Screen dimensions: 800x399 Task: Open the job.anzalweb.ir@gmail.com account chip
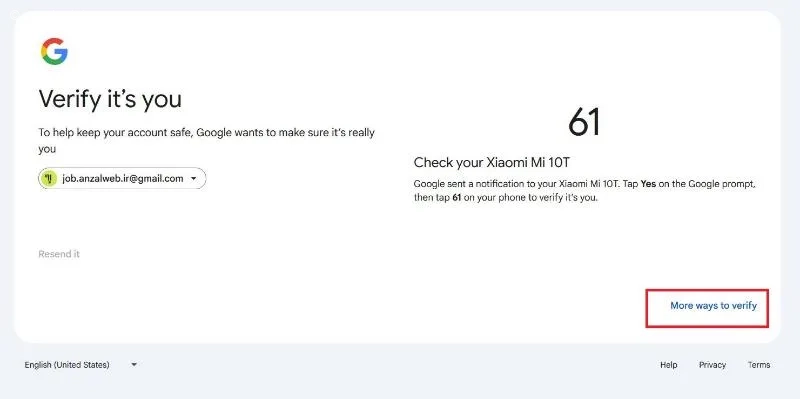[x=122, y=179]
